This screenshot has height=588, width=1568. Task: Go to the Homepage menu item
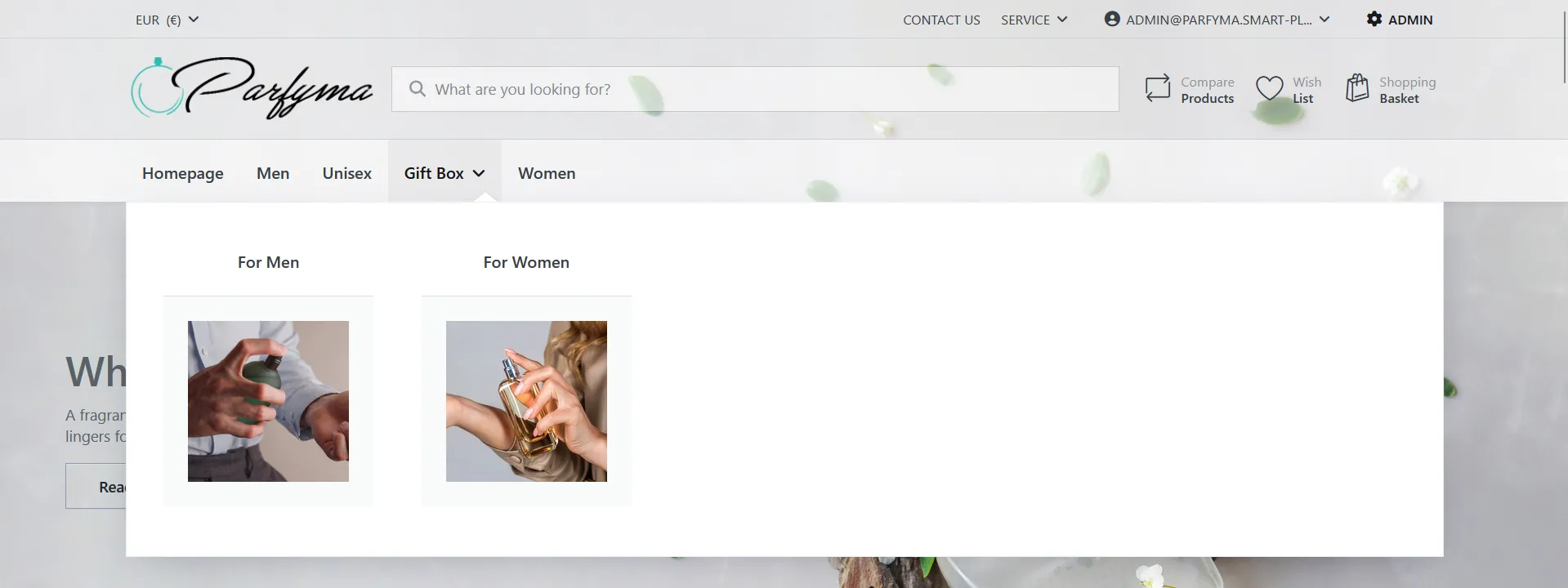pos(183,173)
